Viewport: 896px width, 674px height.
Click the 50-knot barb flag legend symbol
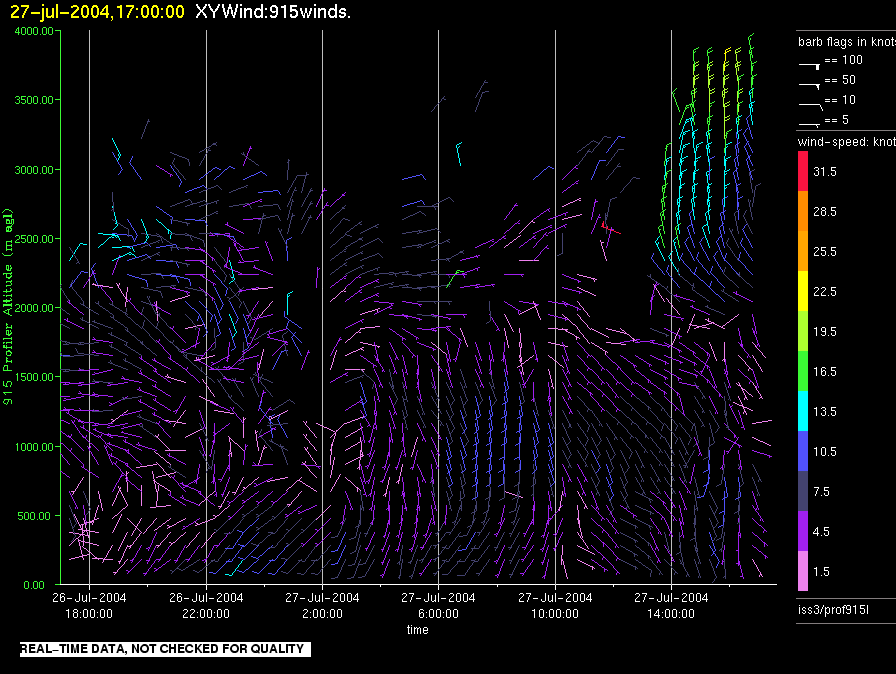(x=809, y=86)
